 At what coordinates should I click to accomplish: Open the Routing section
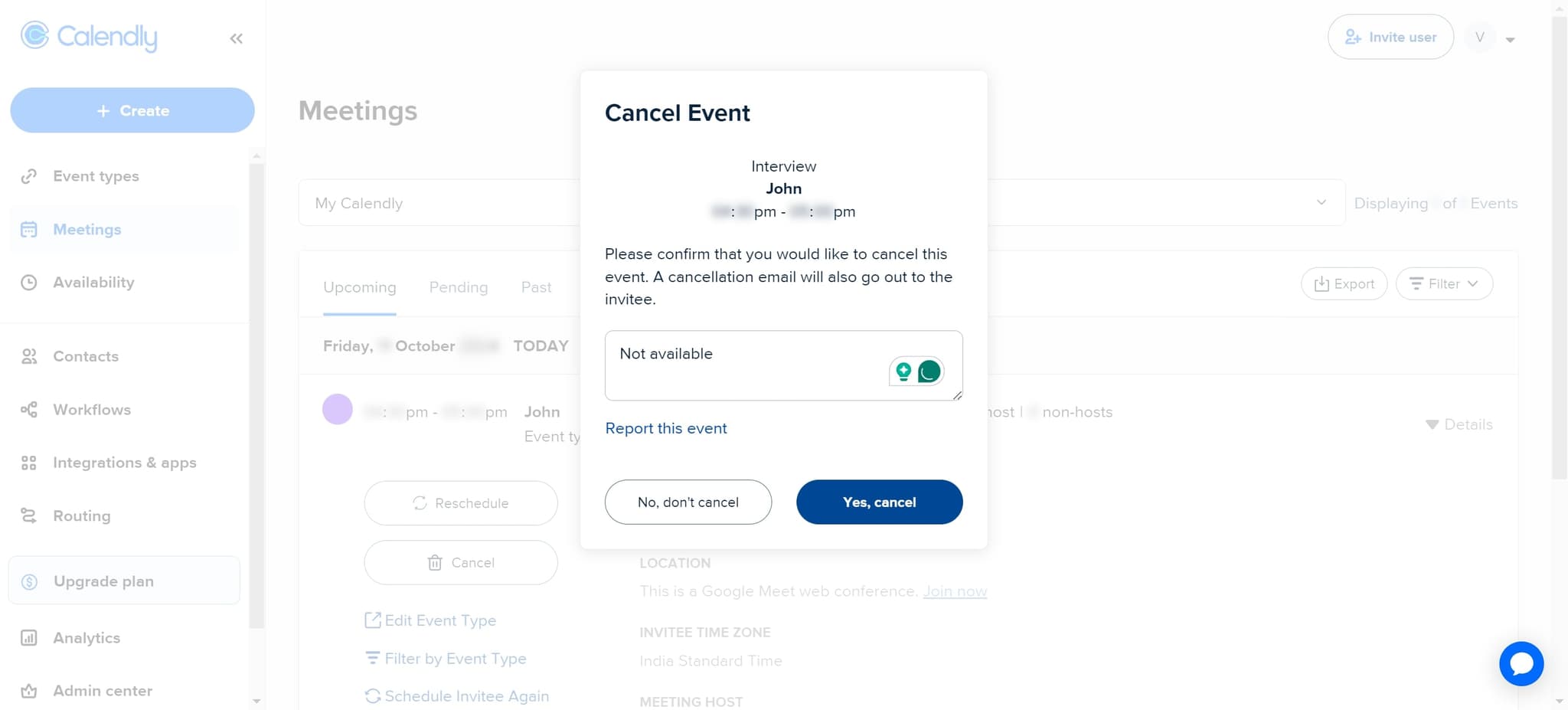point(81,515)
